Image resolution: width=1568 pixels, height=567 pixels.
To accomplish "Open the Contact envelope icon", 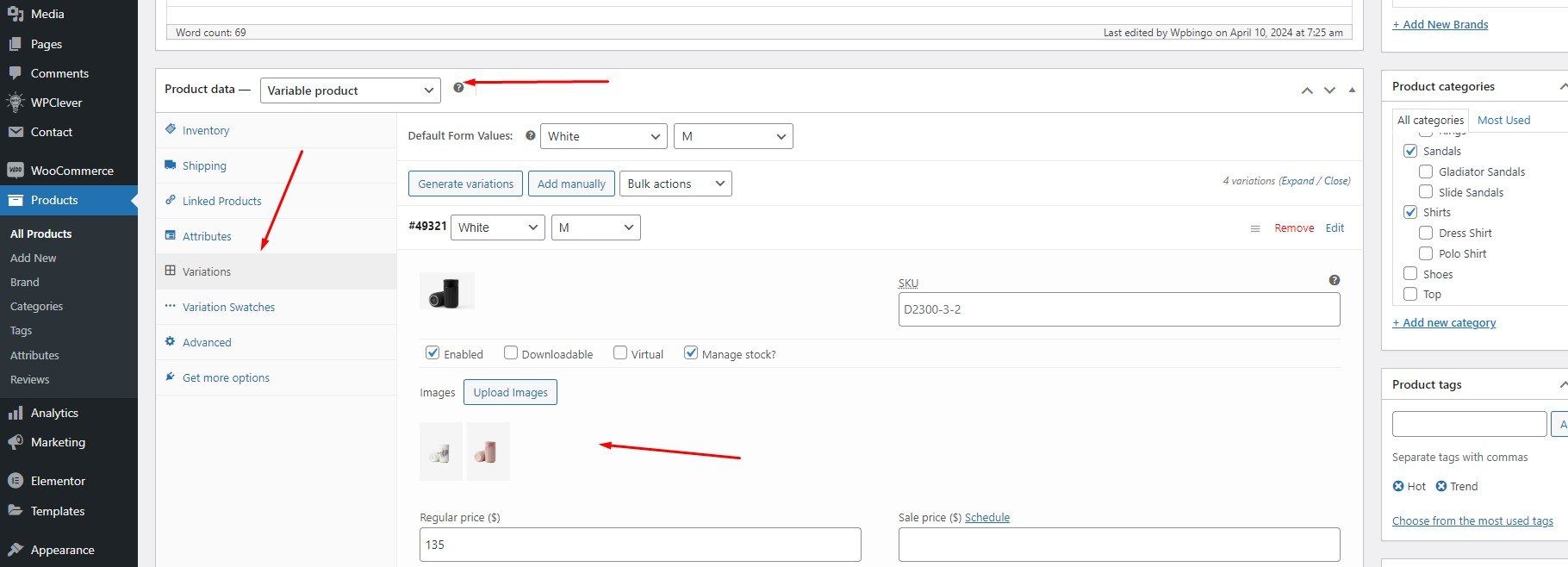I will [16, 132].
